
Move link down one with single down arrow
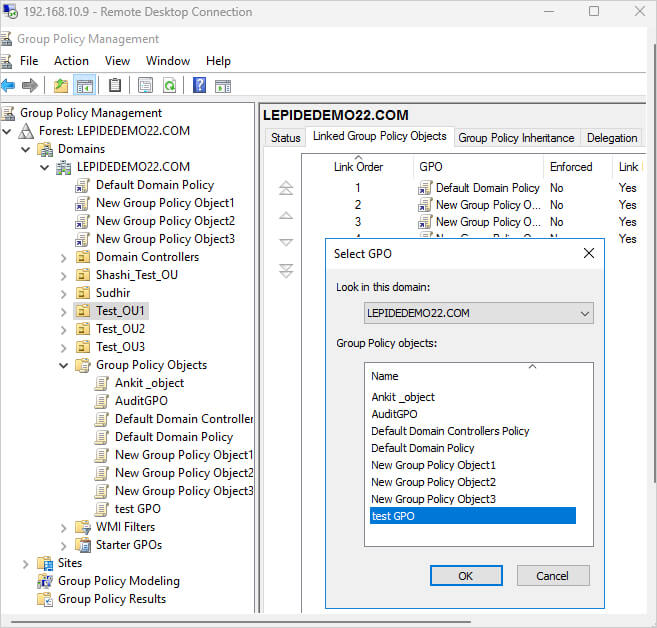pos(286,242)
